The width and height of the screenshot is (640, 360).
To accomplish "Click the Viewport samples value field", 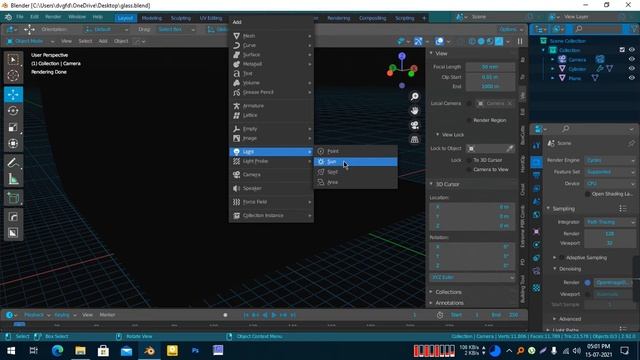I will [x=610, y=243].
